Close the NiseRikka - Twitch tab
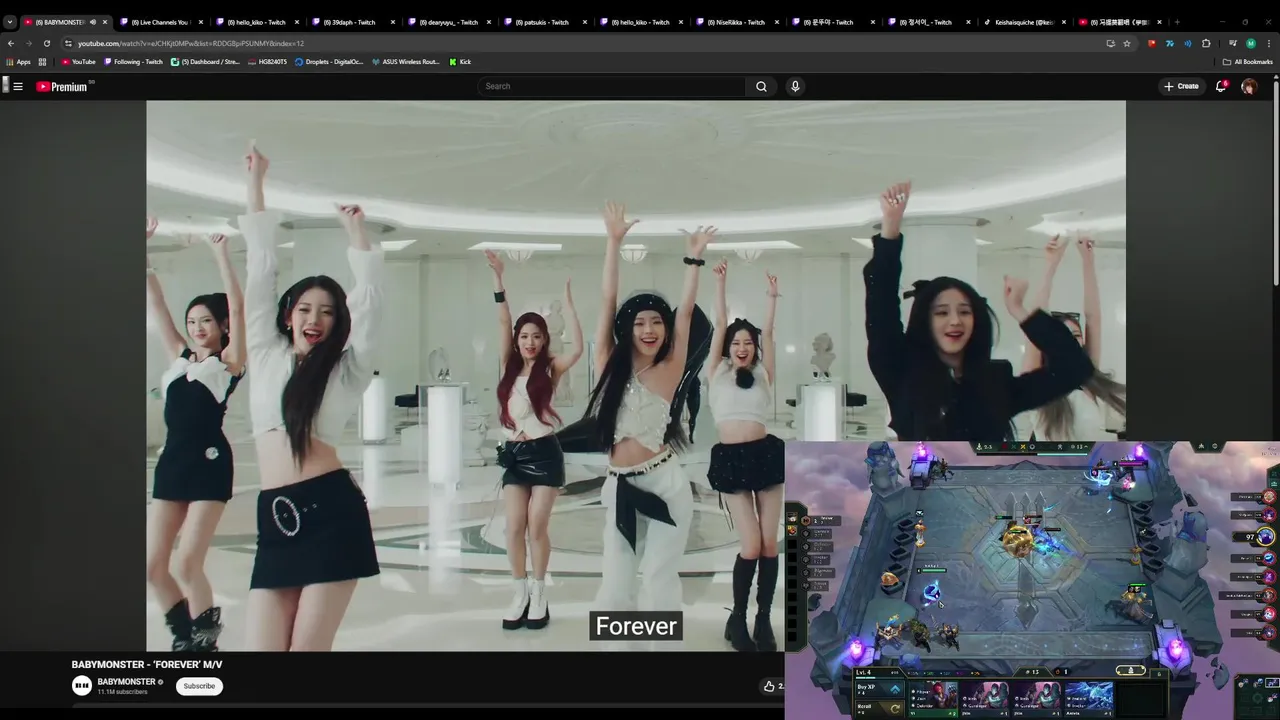Image resolution: width=1280 pixels, height=720 pixels. coord(777,22)
